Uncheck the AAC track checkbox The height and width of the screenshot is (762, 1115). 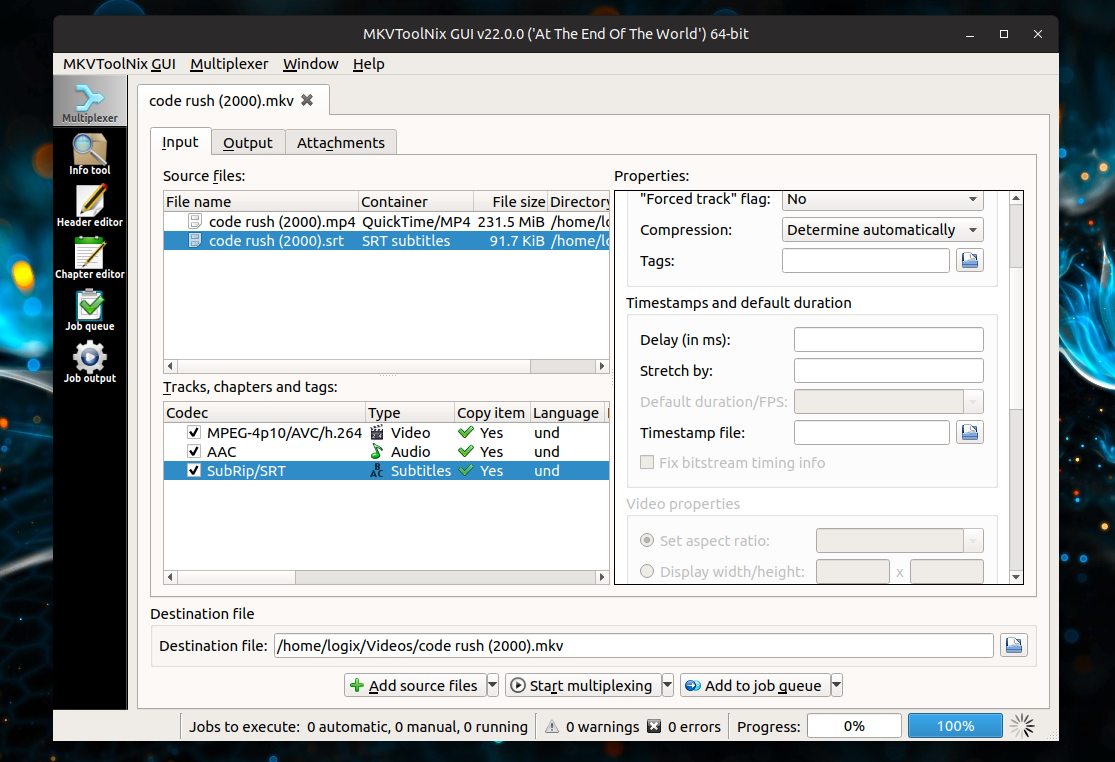click(193, 451)
